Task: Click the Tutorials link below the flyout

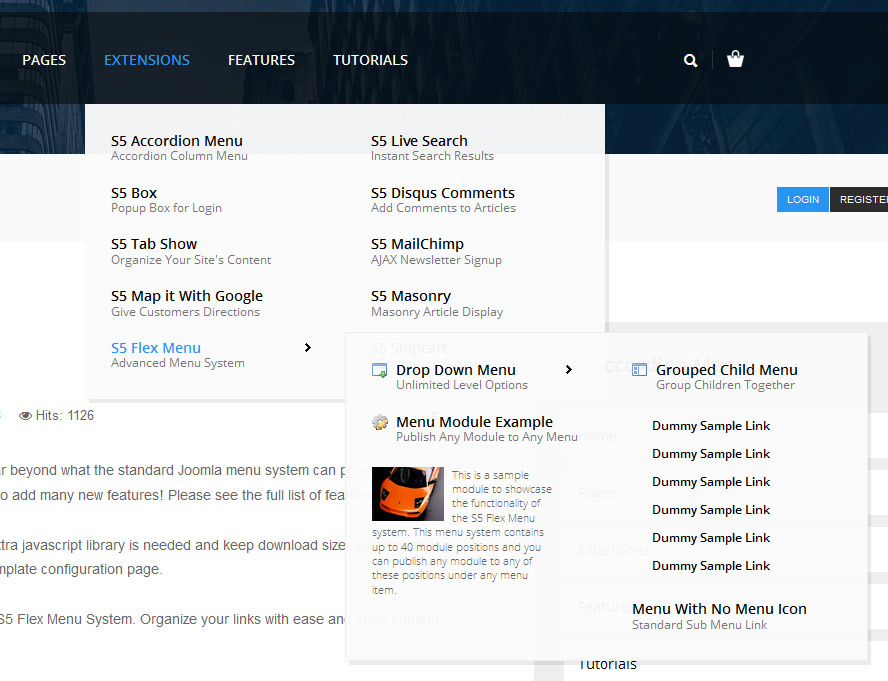Action: point(607,665)
